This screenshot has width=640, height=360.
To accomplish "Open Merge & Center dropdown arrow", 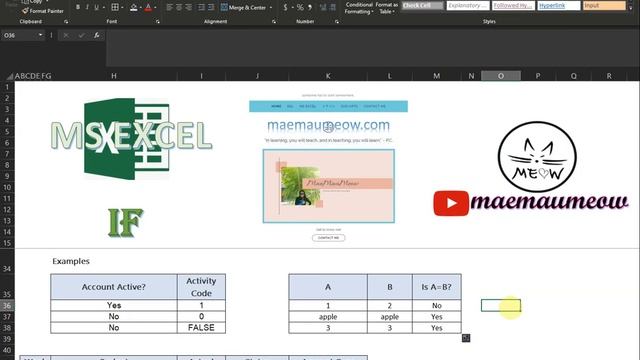I will pyautogui.click(x=271, y=7).
